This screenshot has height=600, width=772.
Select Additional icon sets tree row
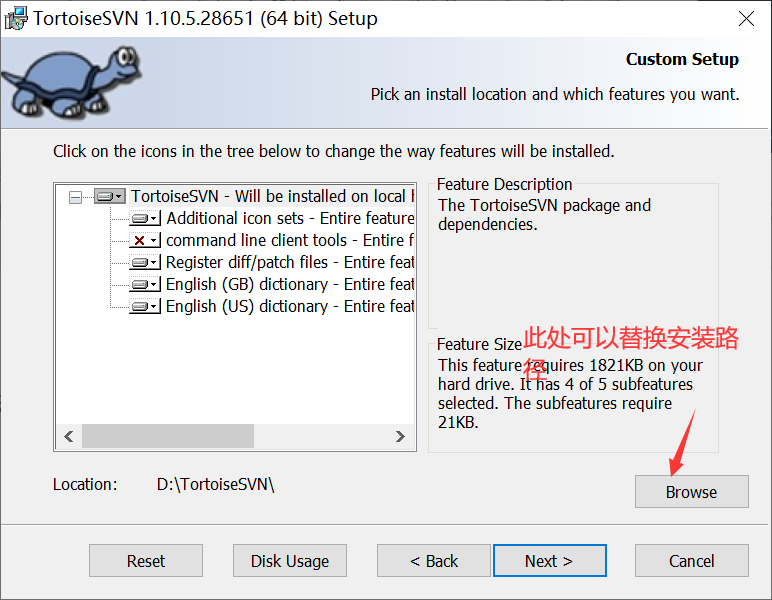click(x=290, y=218)
